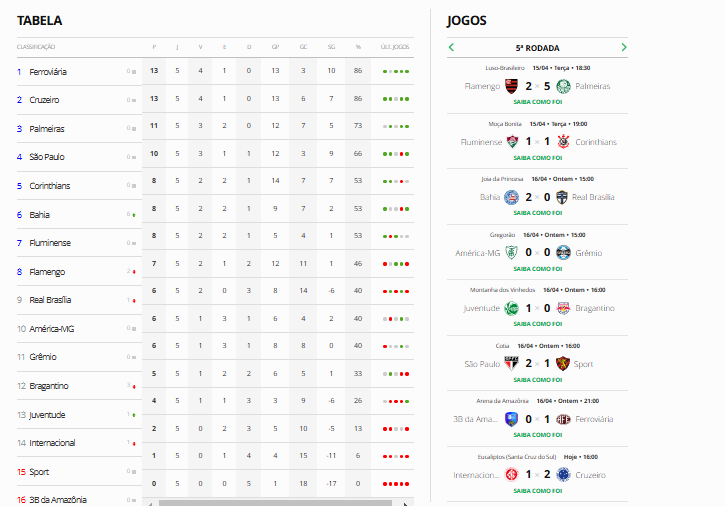Click the Fluminense crest in the match list
This screenshot has height=506, width=726.
(512, 142)
